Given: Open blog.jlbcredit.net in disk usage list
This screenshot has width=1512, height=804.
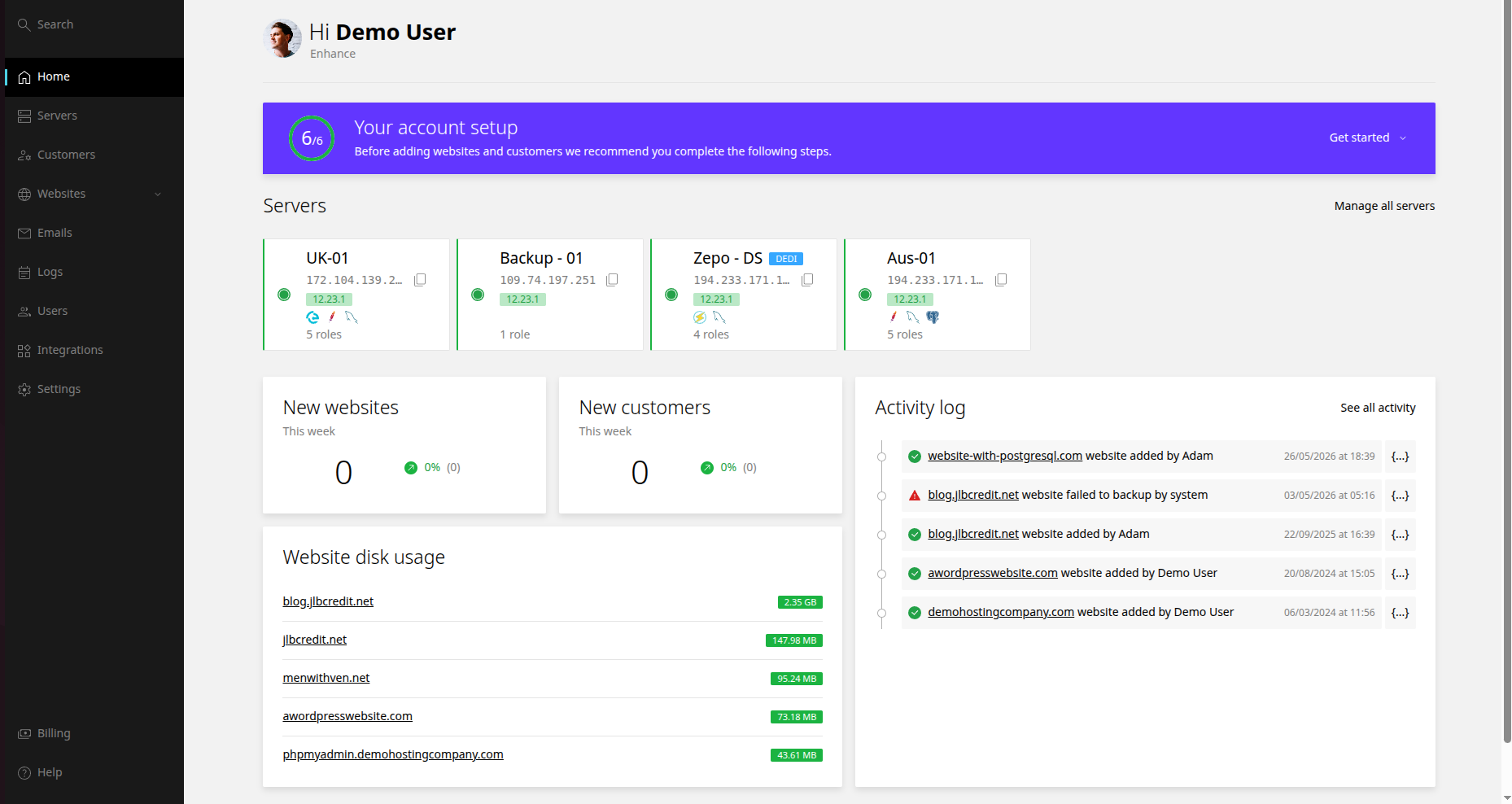Looking at the screenshot, I should (x=328, y=601).
